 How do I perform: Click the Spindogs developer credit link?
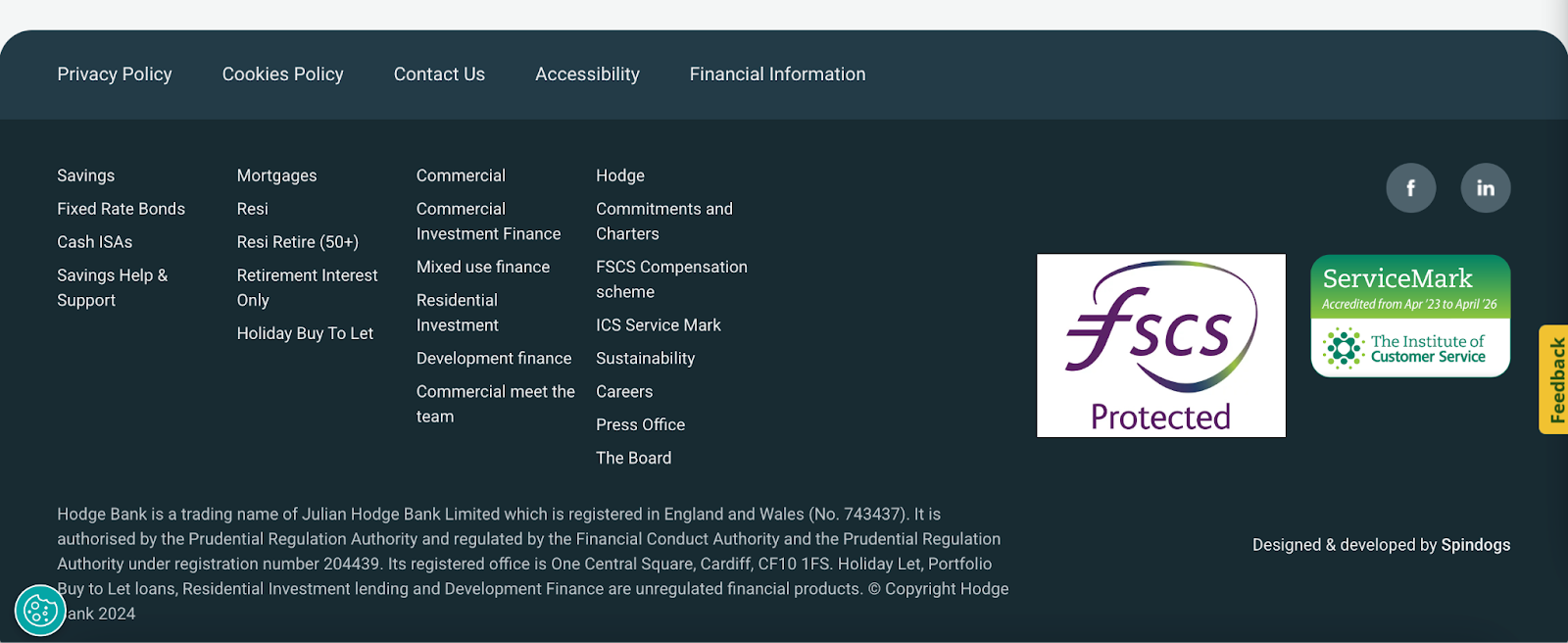point(1475,544)
